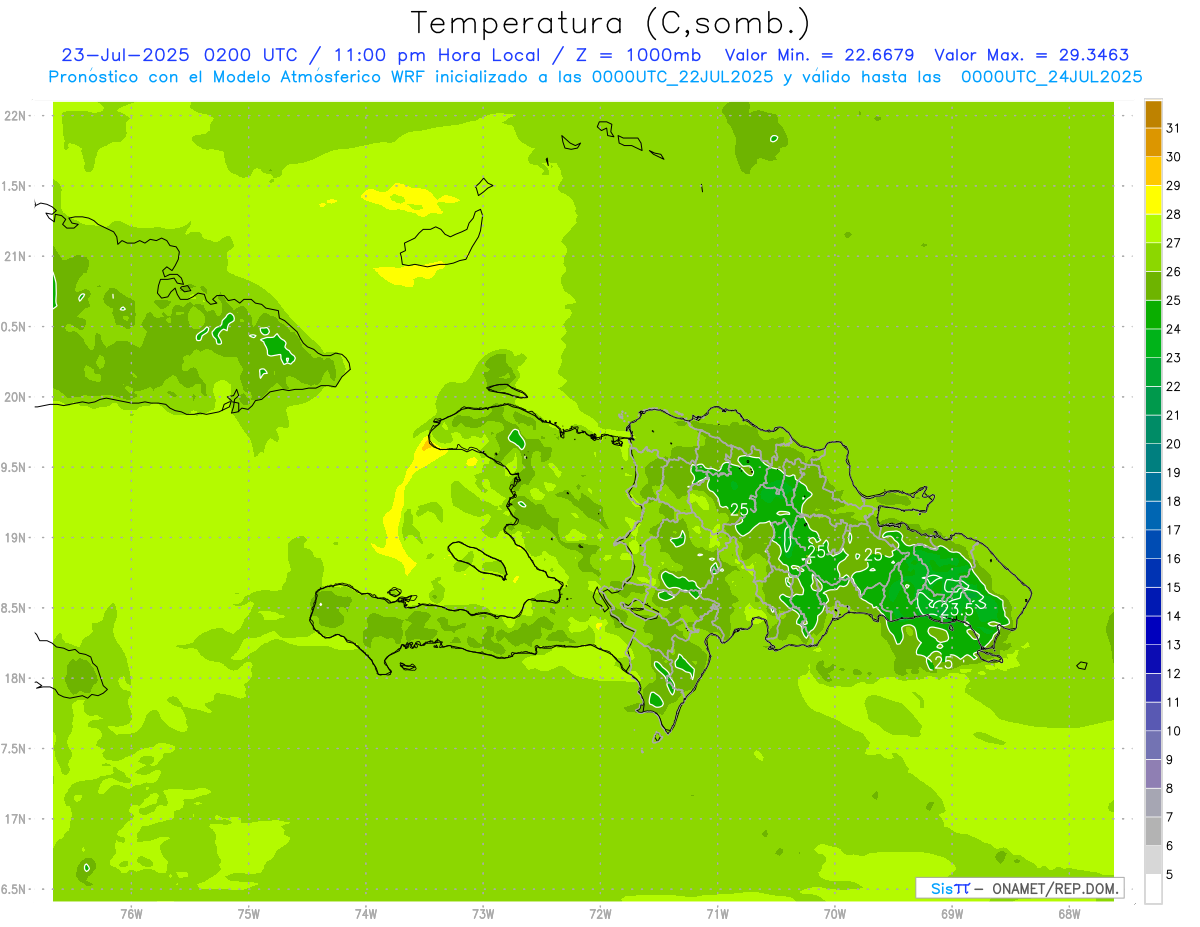The height and width of the screenshot is (927, 1200).
Task: Click the "68W" longitude axis label
Action: [x=1069, y=914]
